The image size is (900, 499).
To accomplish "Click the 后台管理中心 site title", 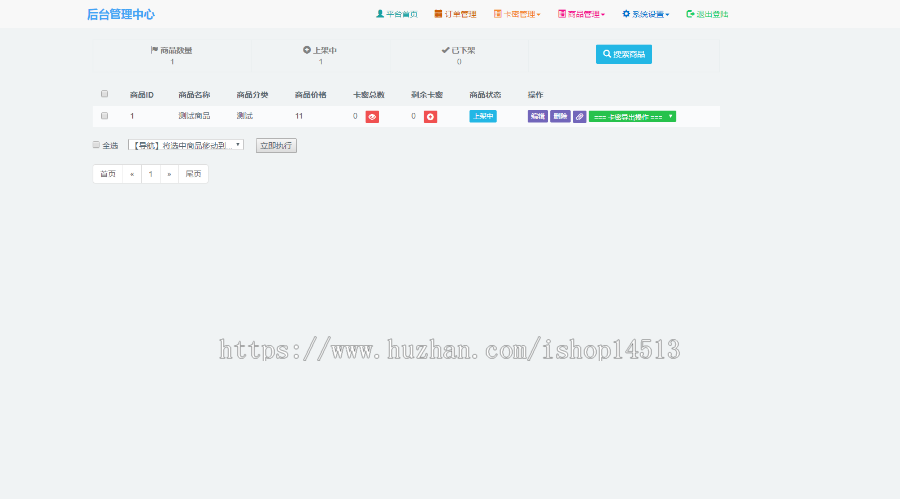I will [120, 15].
